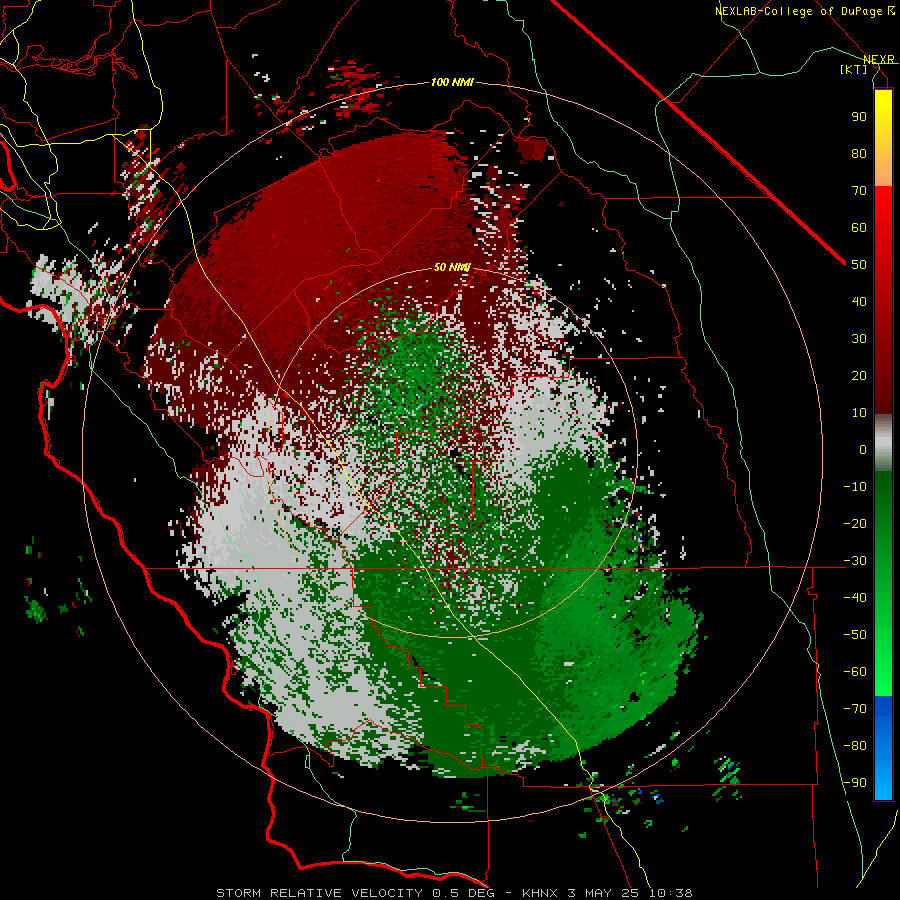The width and height of the screenshot is (900, 900).
Task: Click the 90 value on the velocity scale
Action: [x=859, y=117]
